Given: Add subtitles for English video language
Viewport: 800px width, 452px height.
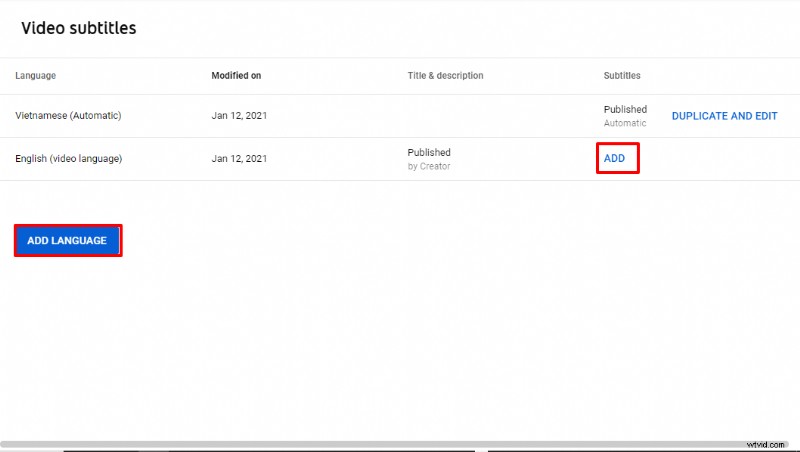Looking at the screenshot, I should coord(614,158).
